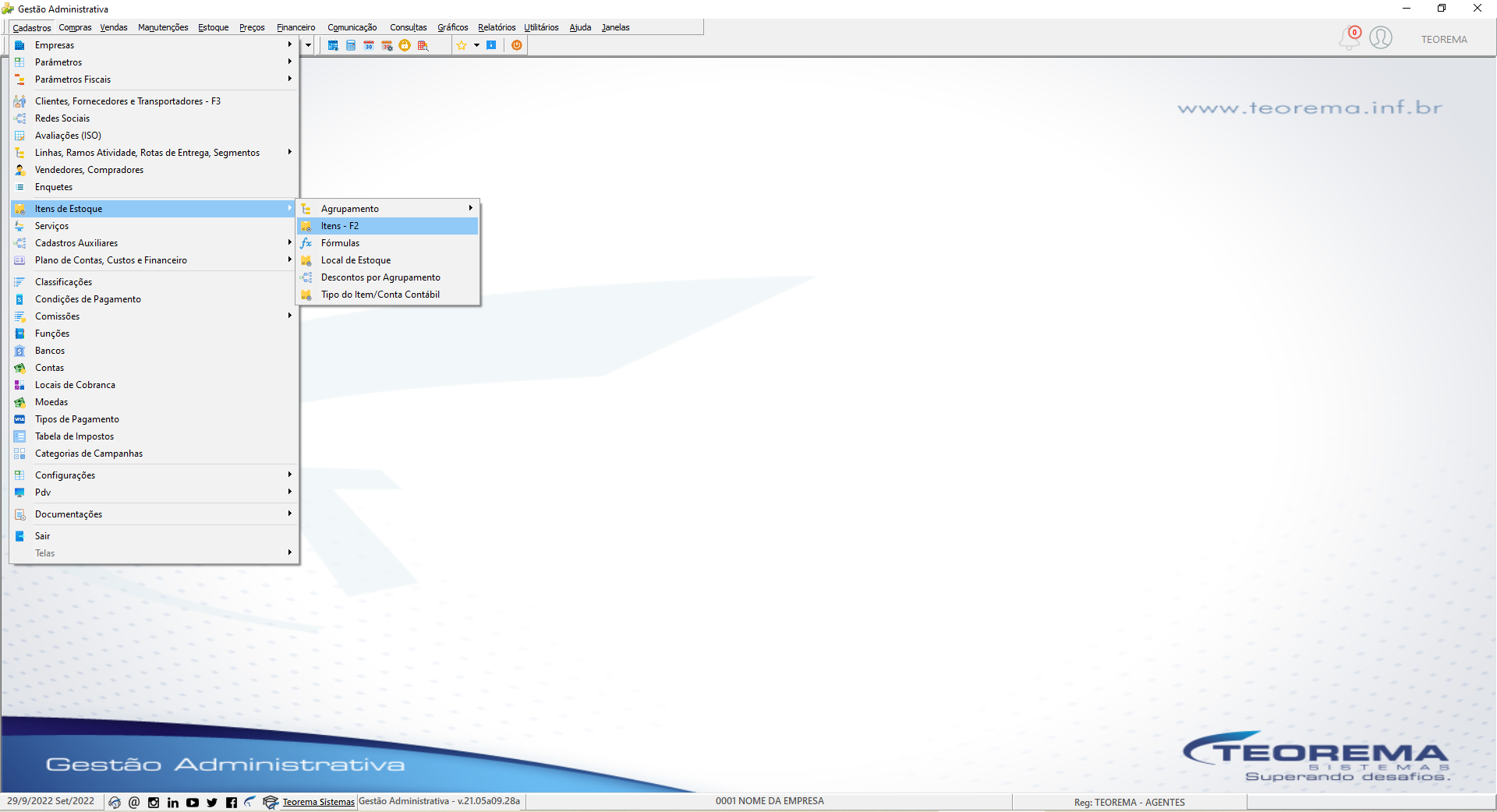1497x812 pixels.
Task: Open Enquetes menu entry
Action: (154, 187)
